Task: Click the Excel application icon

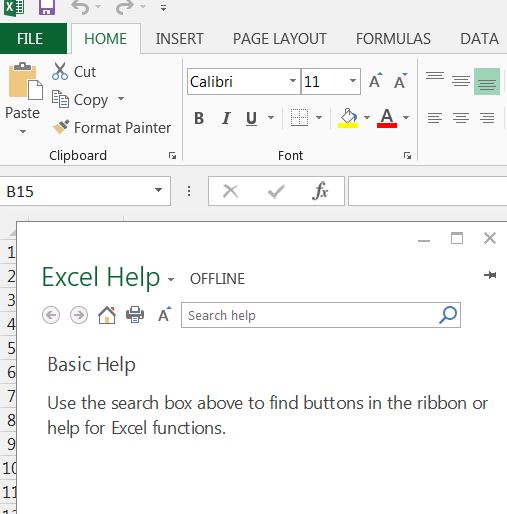Action: click(14, 7)
